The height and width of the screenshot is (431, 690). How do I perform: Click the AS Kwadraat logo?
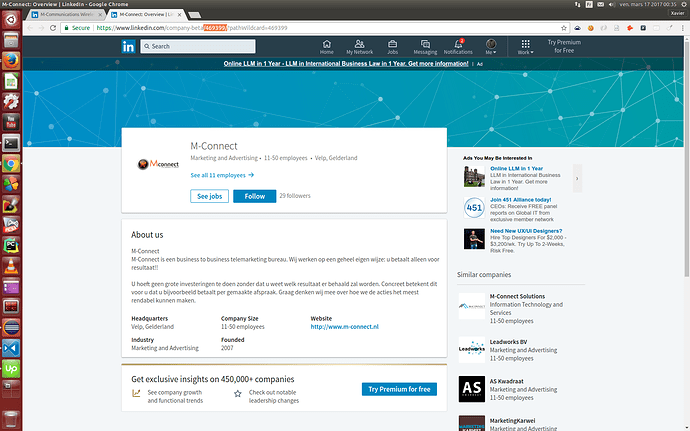472,389
